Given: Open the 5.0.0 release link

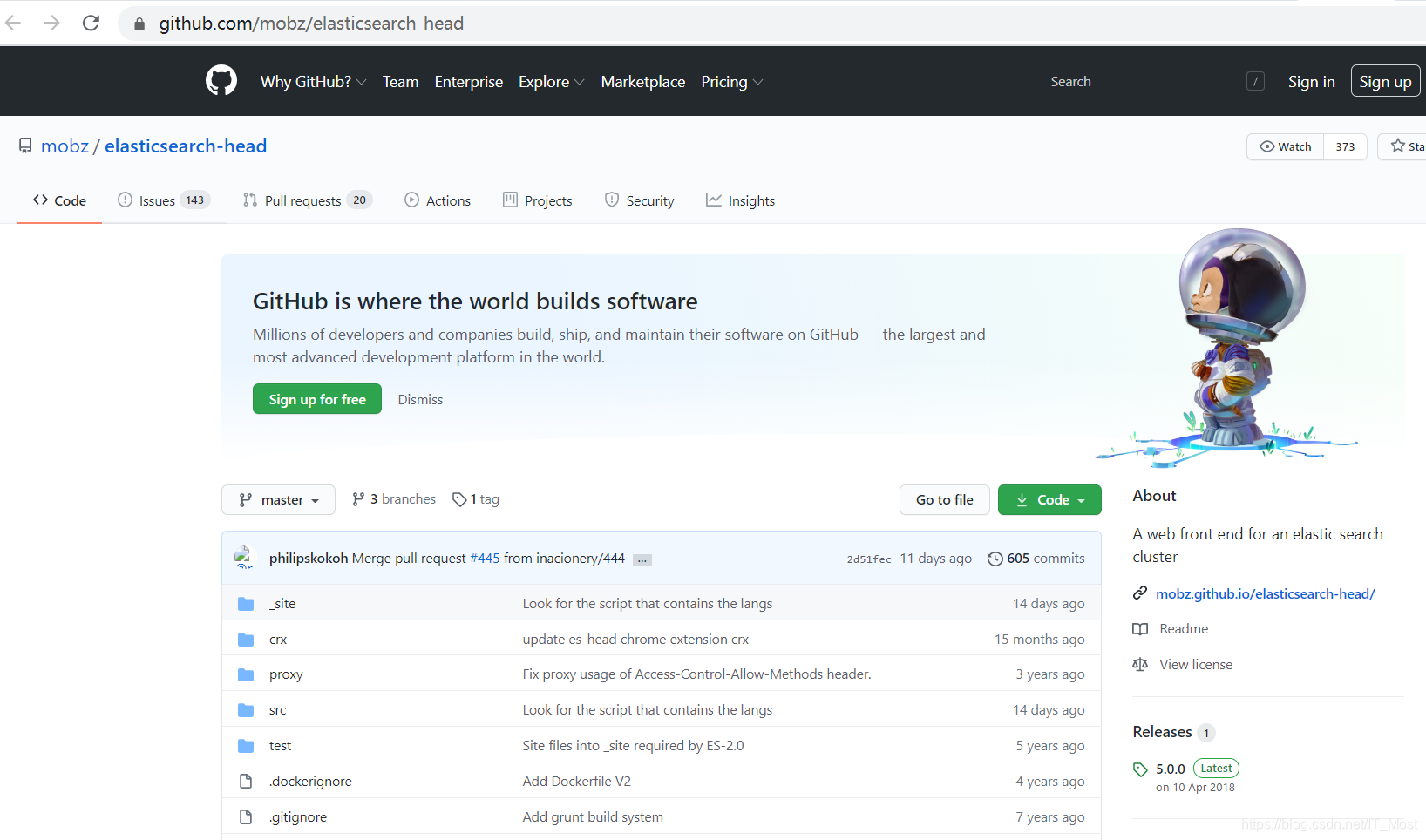Looking at the screenshot, I should tap(1171, 769).
